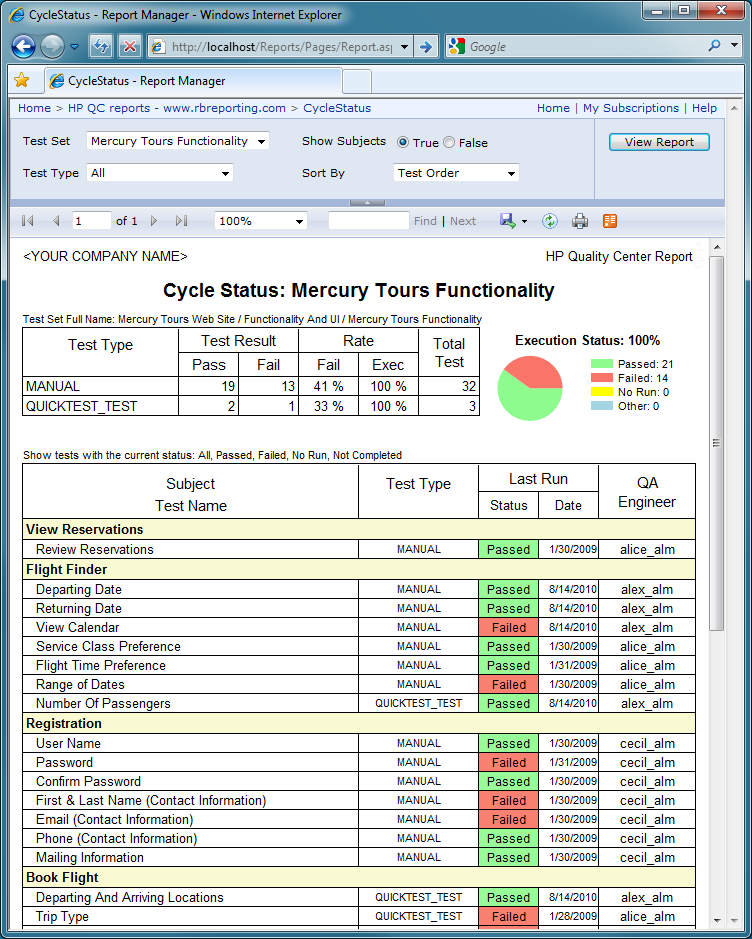This screenshot has width=752, height=939.
Task: Click the Find text input field
Action: tap(368, 221)
